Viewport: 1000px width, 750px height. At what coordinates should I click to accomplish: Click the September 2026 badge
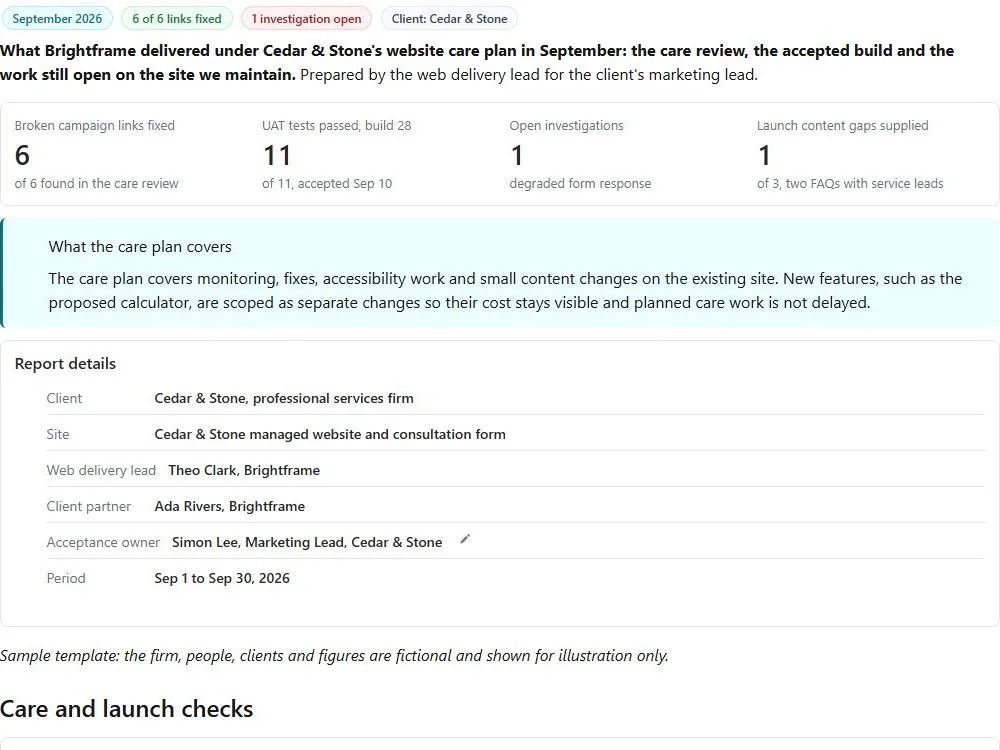point(57,18)
